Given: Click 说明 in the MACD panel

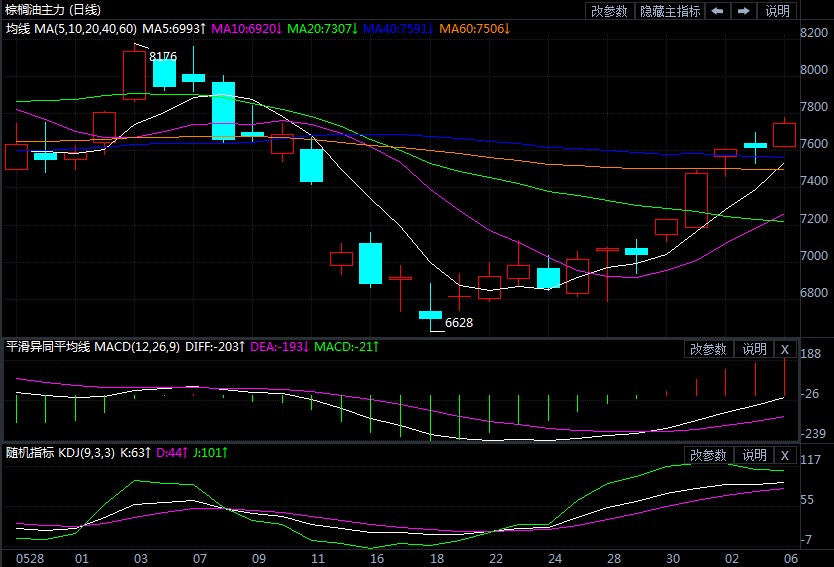Looking at the screenshot, I should (x=753, y=349).
